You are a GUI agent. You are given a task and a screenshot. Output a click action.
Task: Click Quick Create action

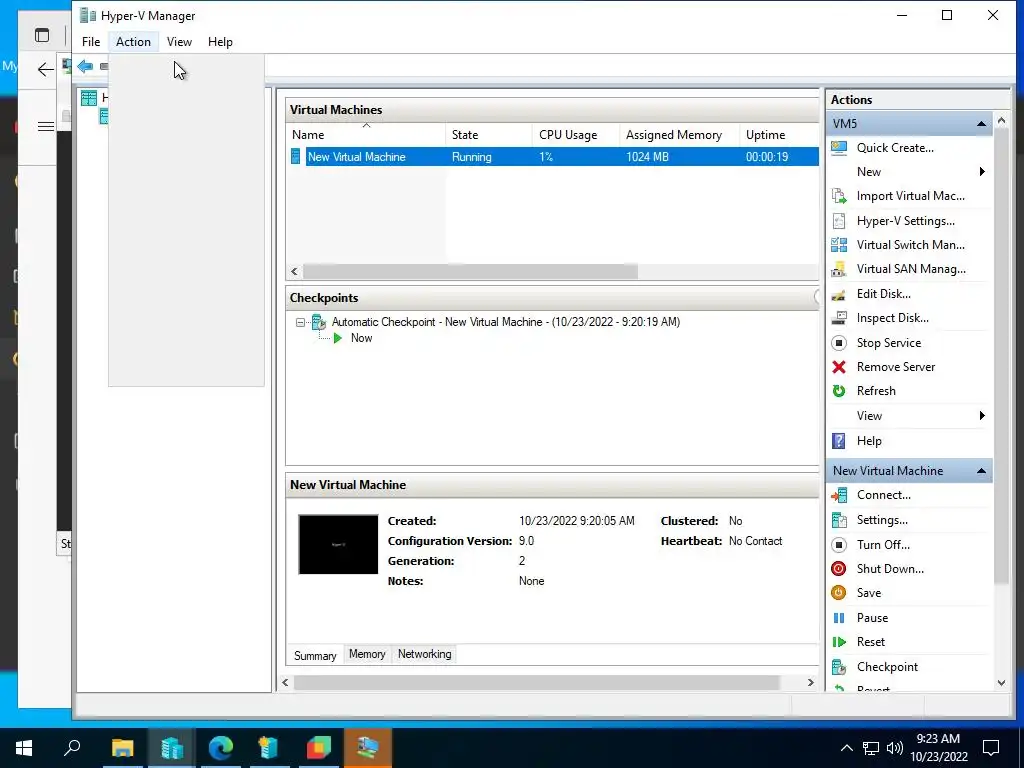pyautogui.click(x=895, y=148)
